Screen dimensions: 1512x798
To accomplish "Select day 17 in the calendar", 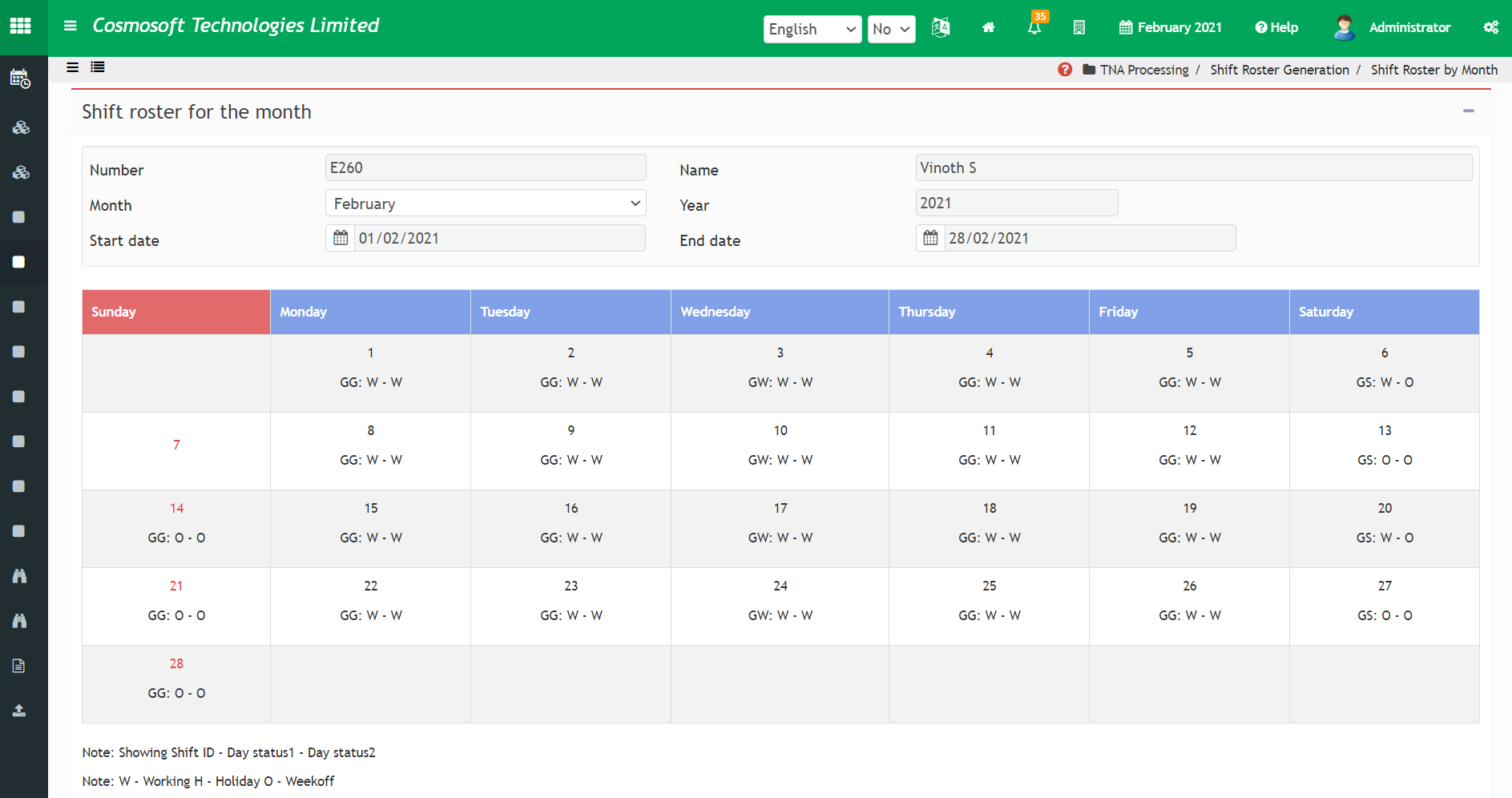I will click(x=780, y=529).
